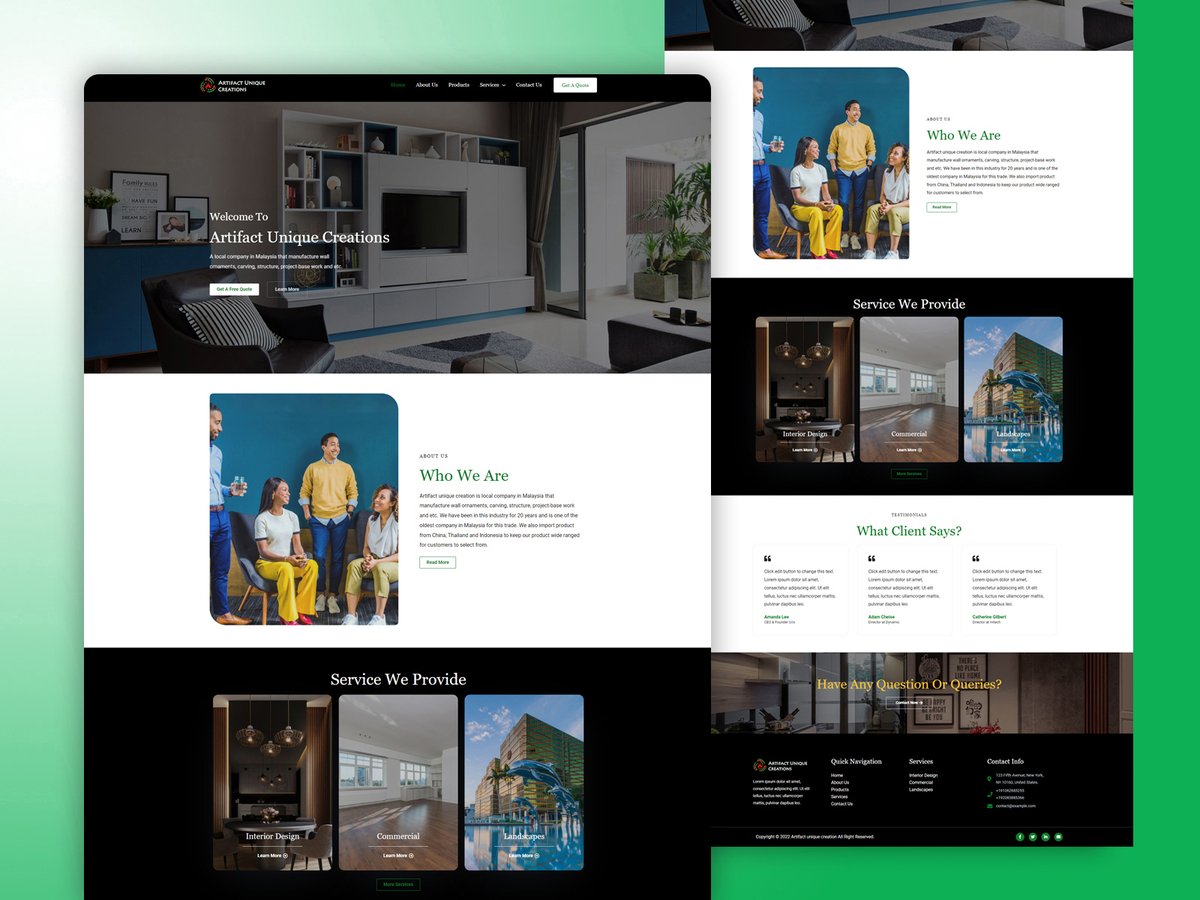Click Learn More under Commercial, left page
Image resolution: width=1200 pixels, height=900 pixels.
click(x=398, y=856)
